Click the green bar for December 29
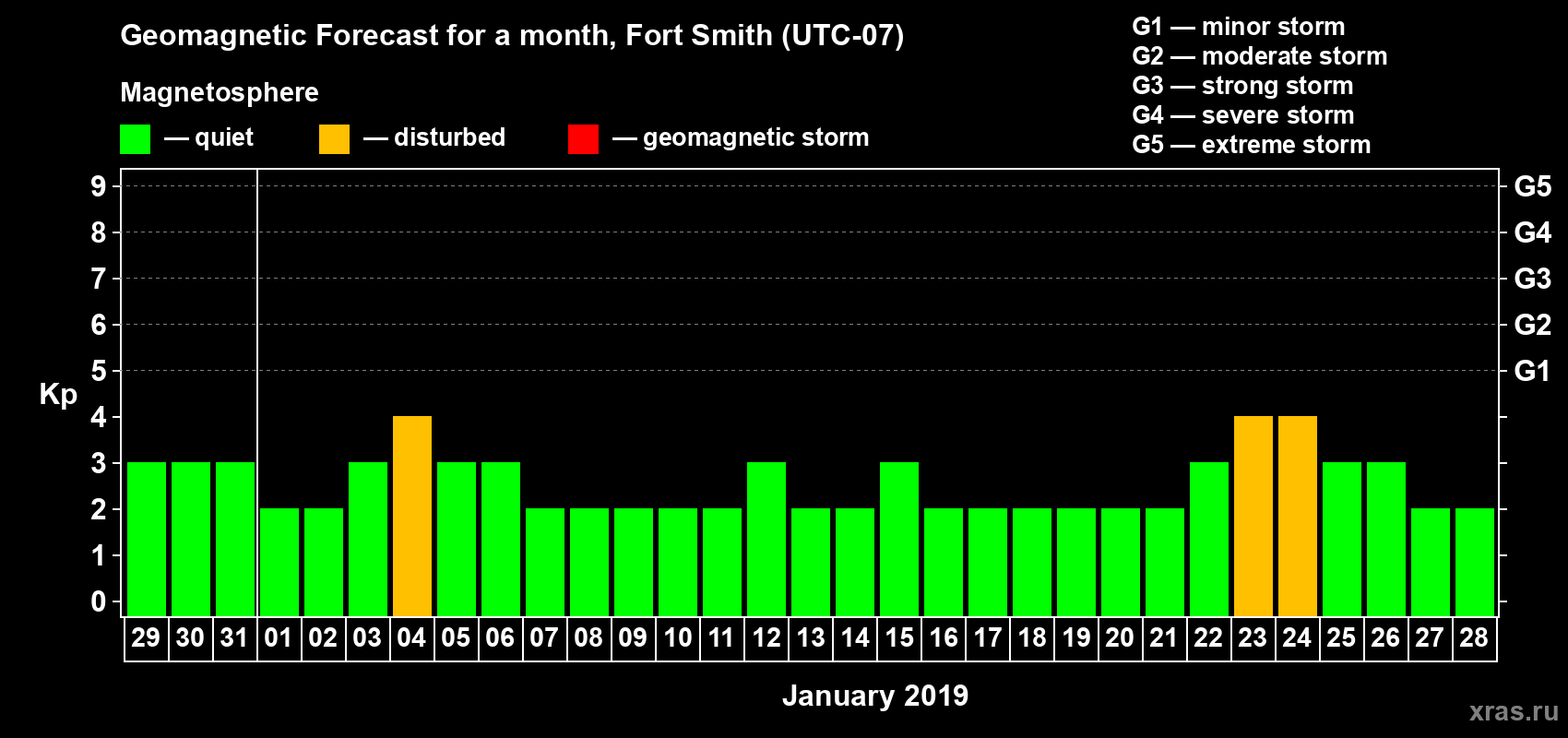The width and height of the screenshot is (1568, 738). (x=147, y=540)
